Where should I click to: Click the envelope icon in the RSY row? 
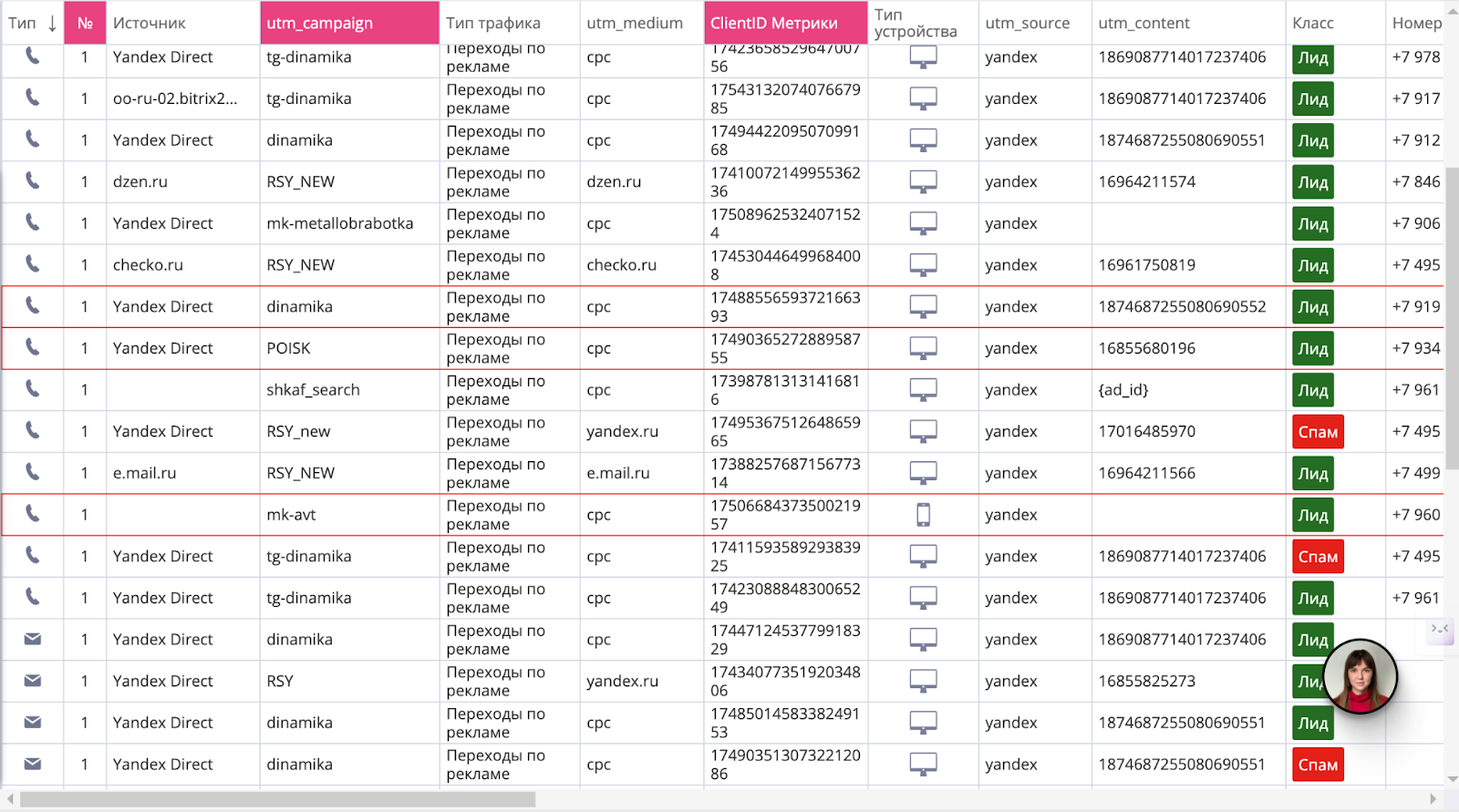click(32, 681)
